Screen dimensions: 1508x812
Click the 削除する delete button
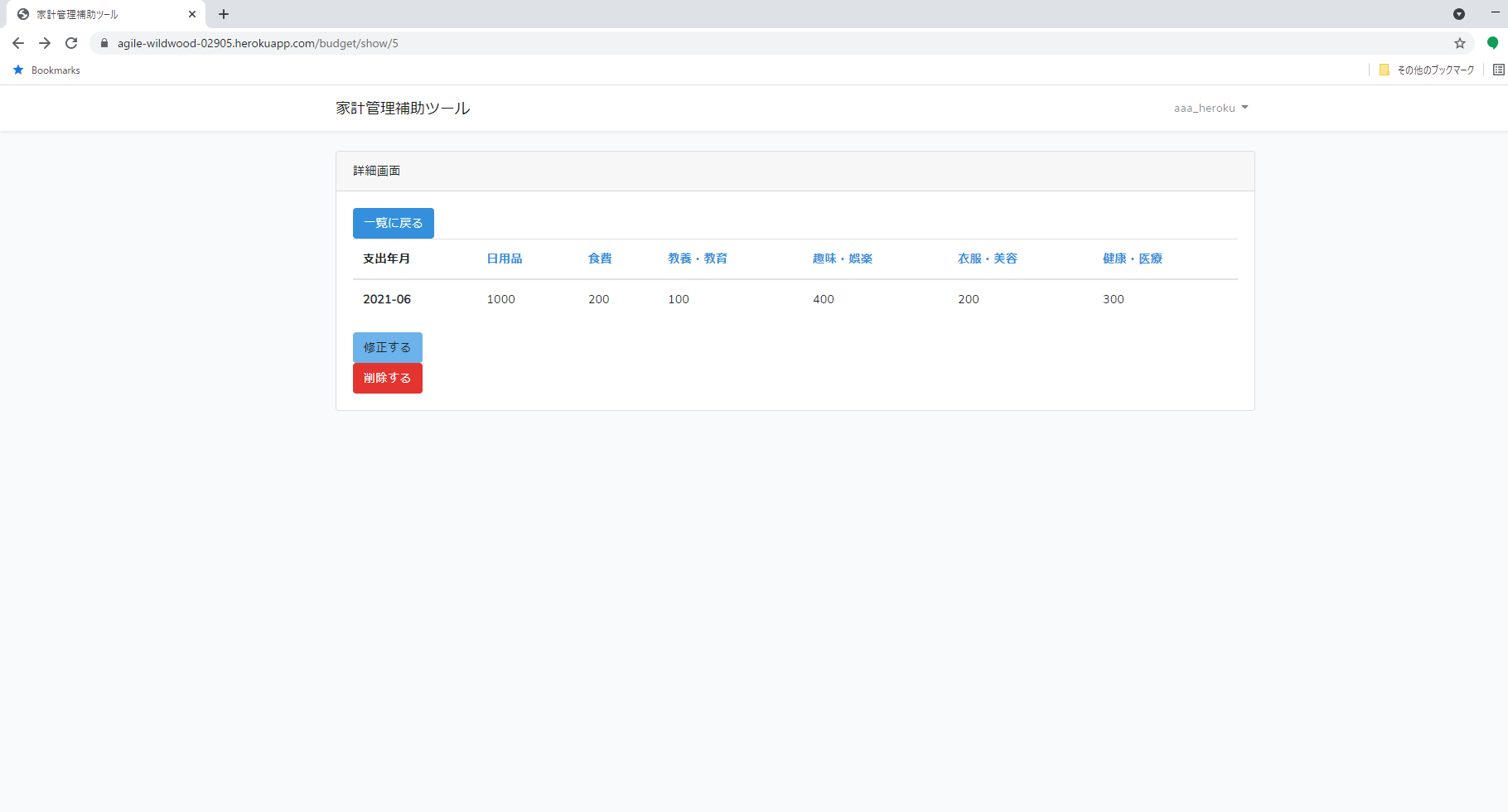(x=388, y=378)
